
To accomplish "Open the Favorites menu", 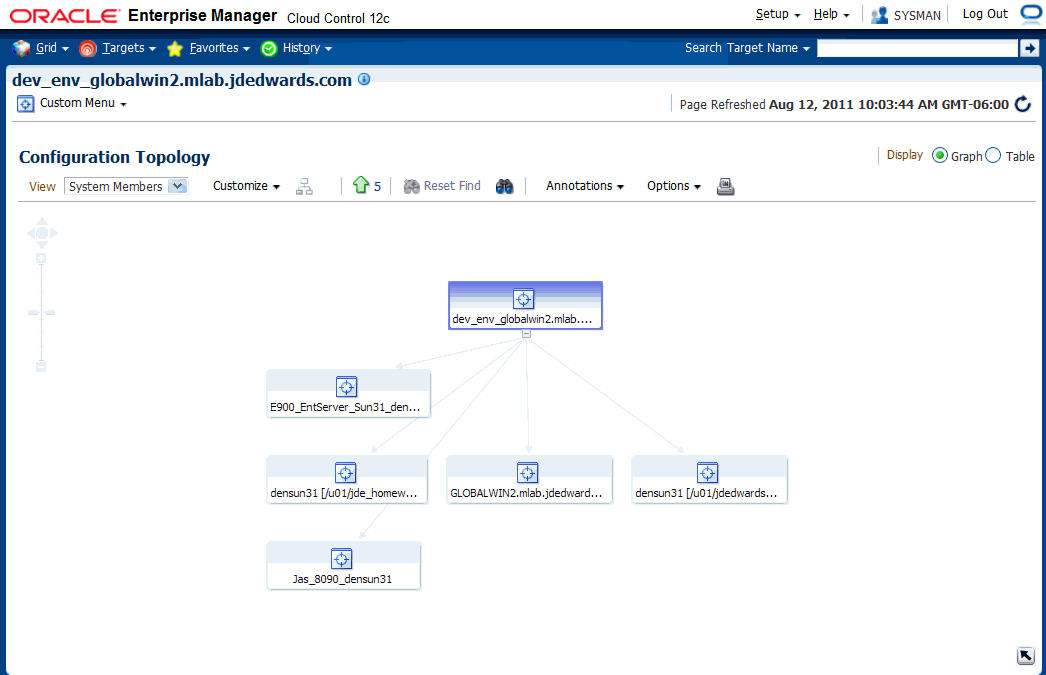I will click(219, 48).
